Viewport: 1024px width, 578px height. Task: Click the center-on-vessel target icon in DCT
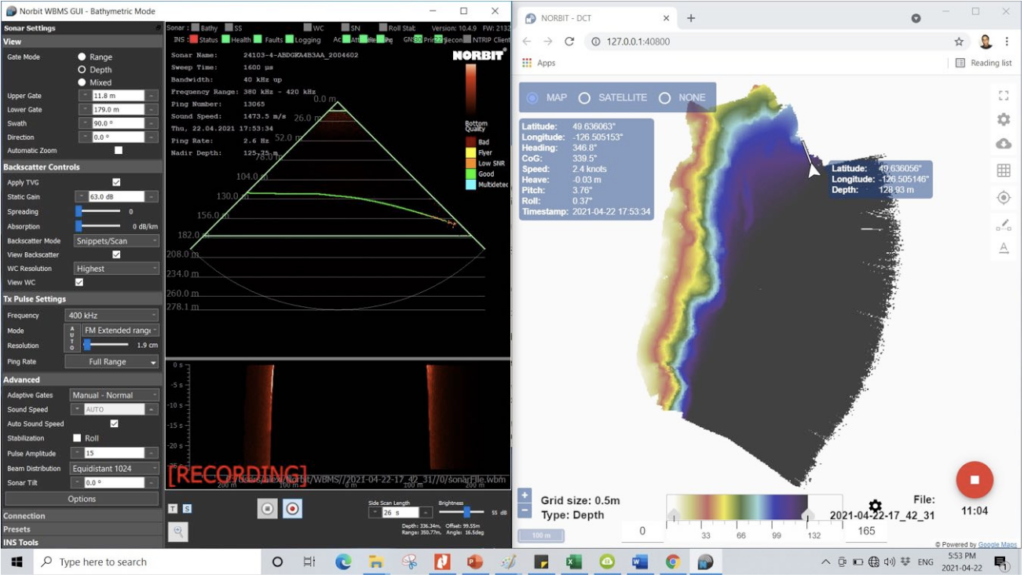click(x=1004, y=197)
